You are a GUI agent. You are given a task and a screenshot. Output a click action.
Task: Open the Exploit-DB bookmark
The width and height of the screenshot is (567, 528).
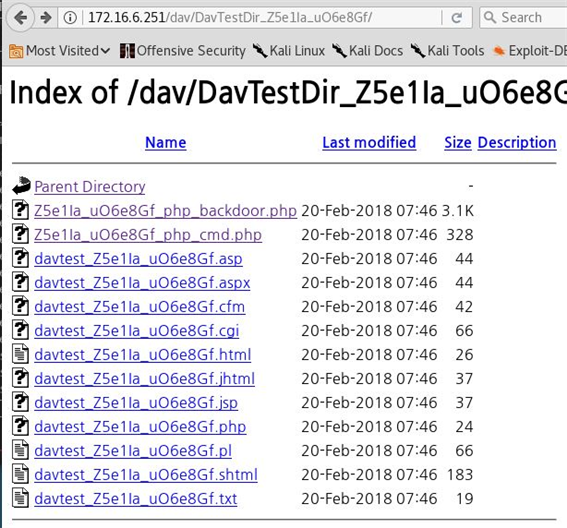click(x=529, y=51)
